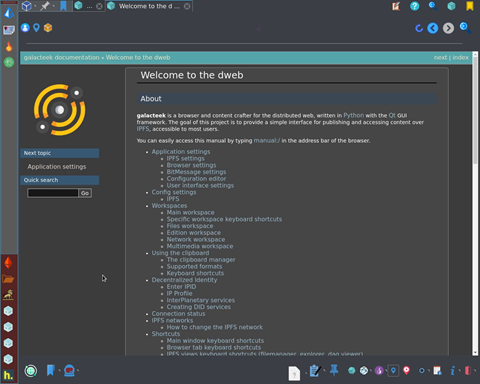Click the blue pushpin in bottom bar

[334, 370]
